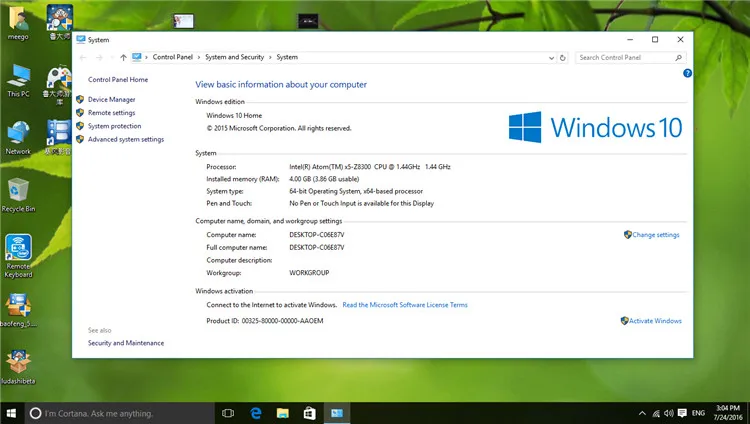Image resolution: width=750 pixels, height=424 pixels.
Task: Click the recent locations dropdown arrow
Action: [111, 57]
